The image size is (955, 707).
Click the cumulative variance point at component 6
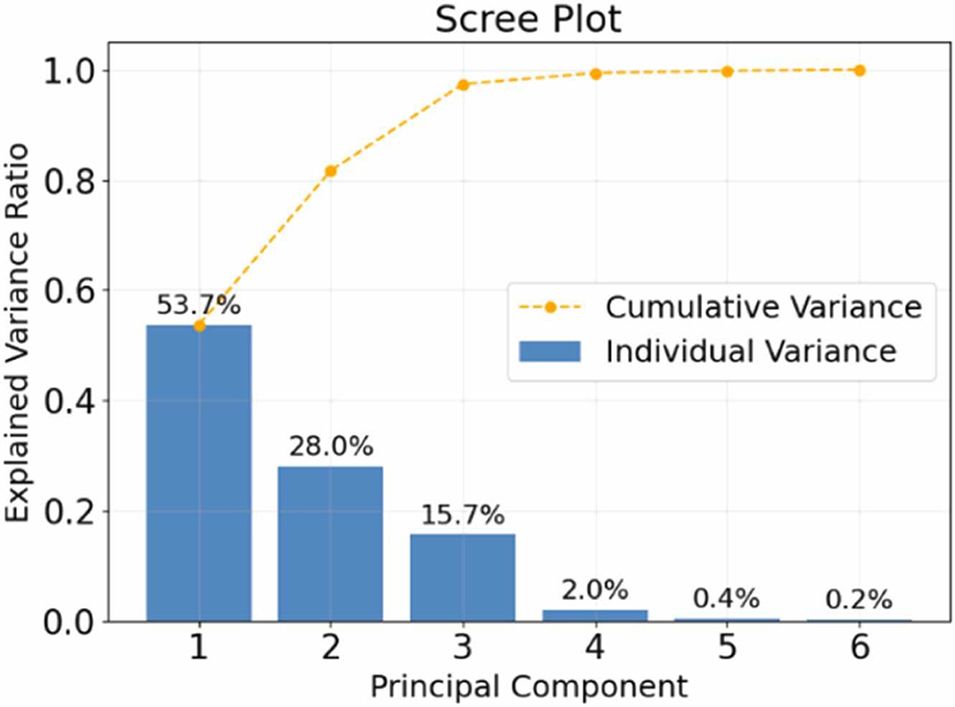(859, 70)
